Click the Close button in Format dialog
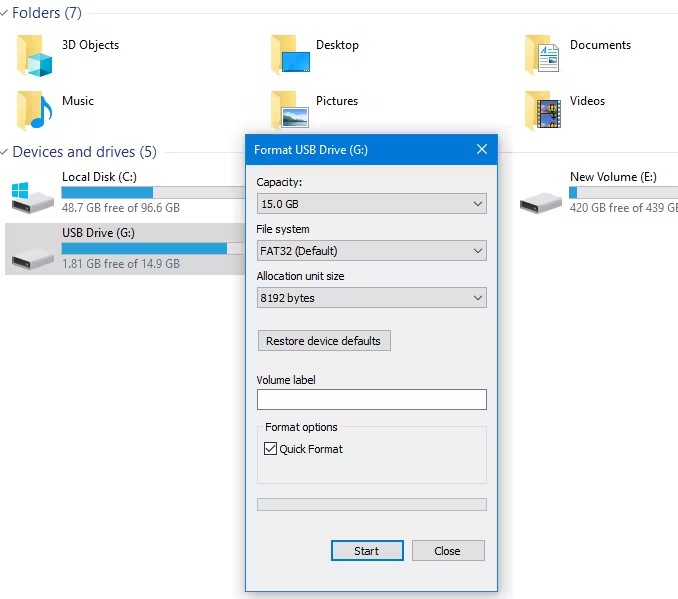 448,551
